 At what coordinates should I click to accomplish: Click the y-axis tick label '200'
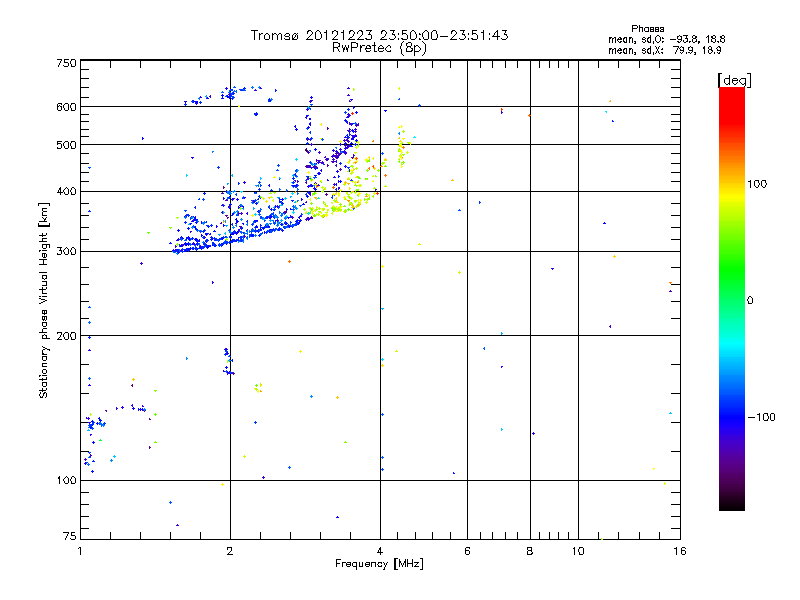[66, 336]
